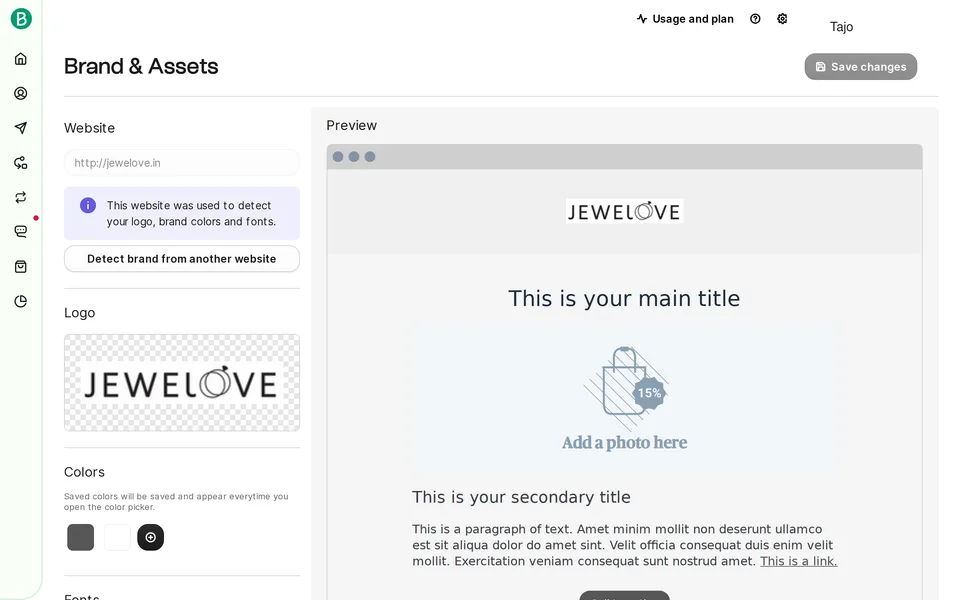960x600 pixels.
Task: Click the help question mark icon
Action: click(755, 19)
